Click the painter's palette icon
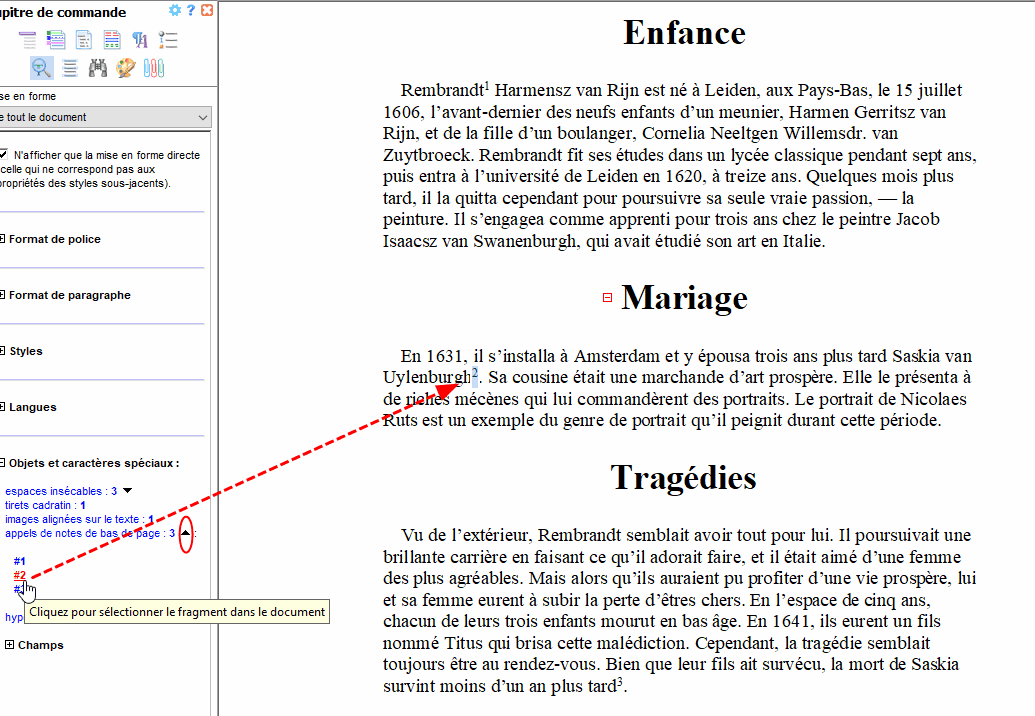Screen dimensions: 1035x716 (x=125, y=68)
